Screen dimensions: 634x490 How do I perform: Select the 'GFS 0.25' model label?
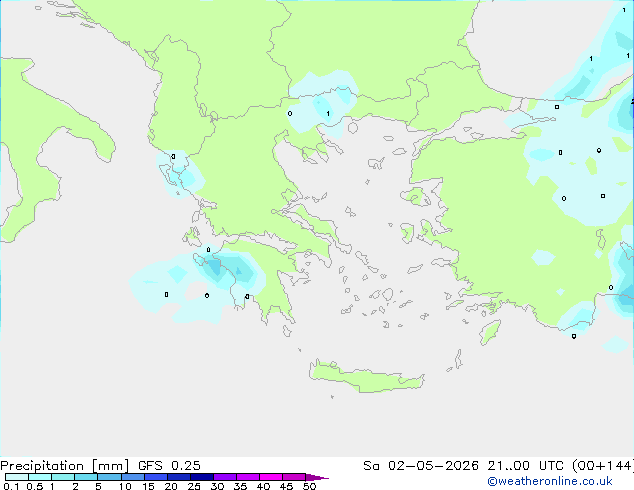(169, 466)
